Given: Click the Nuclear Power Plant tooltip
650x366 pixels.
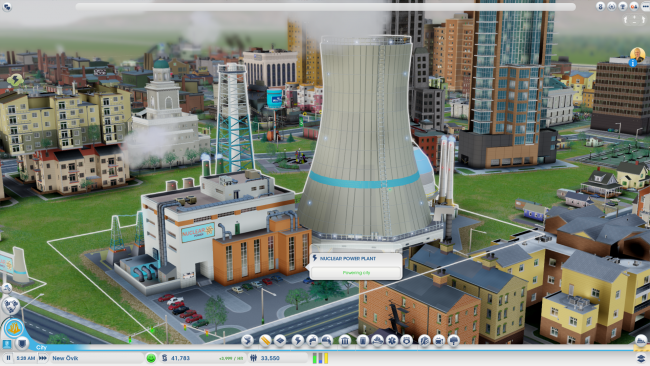Looking at the screenshot, I should point(356,266).
